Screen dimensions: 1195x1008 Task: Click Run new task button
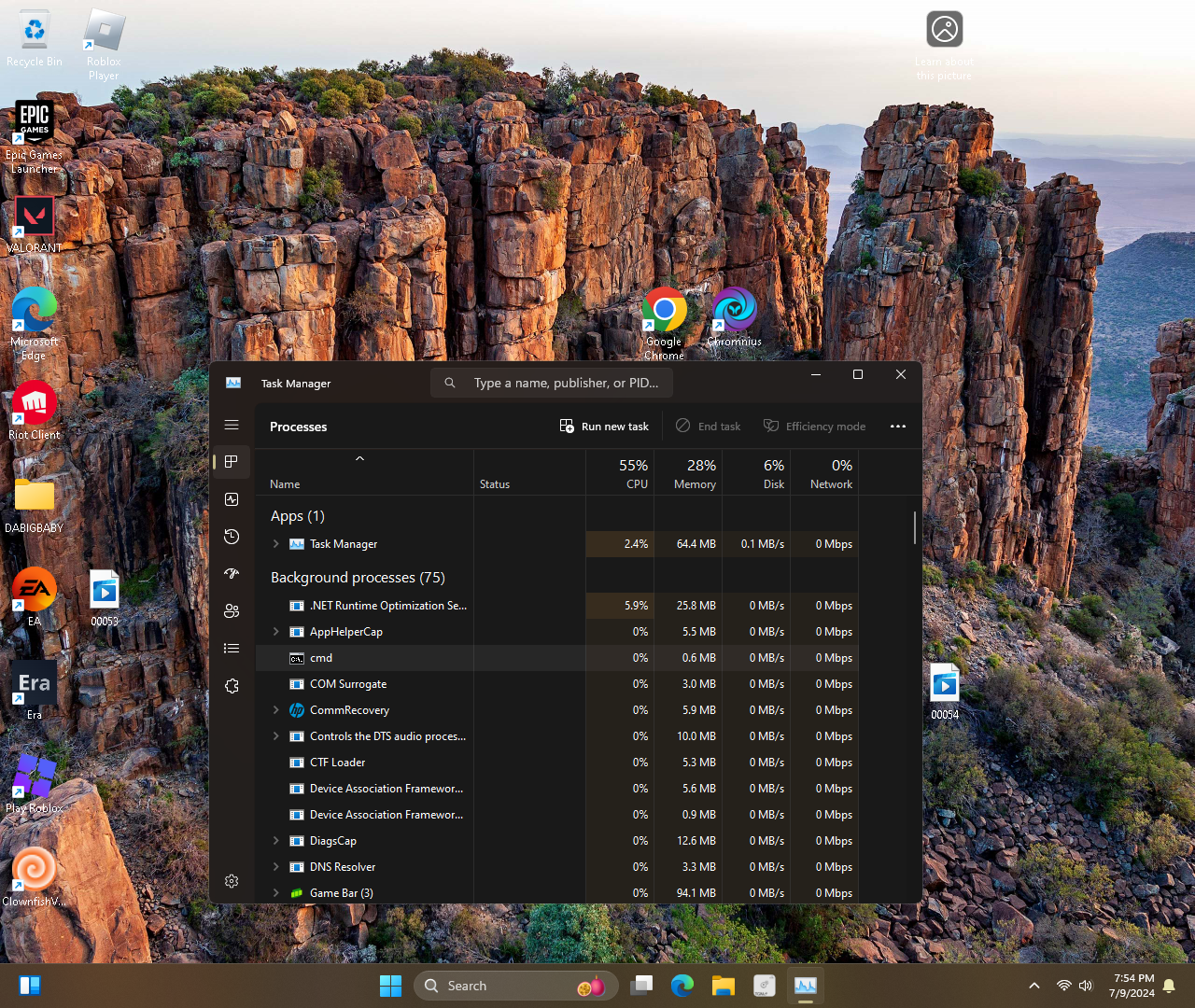[x=604, y=427]
